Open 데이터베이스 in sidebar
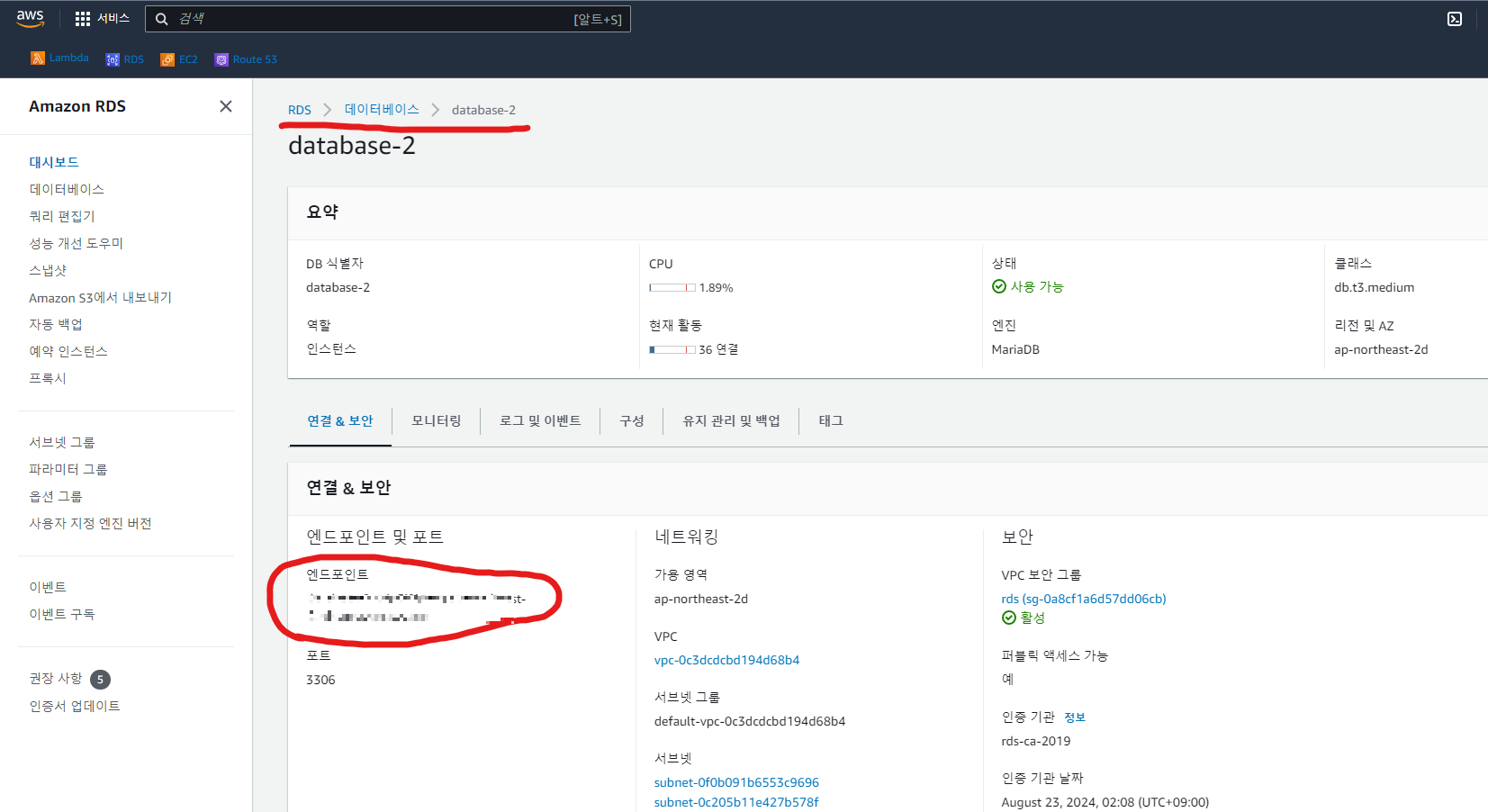1488x812 pixels. [67, 189]
